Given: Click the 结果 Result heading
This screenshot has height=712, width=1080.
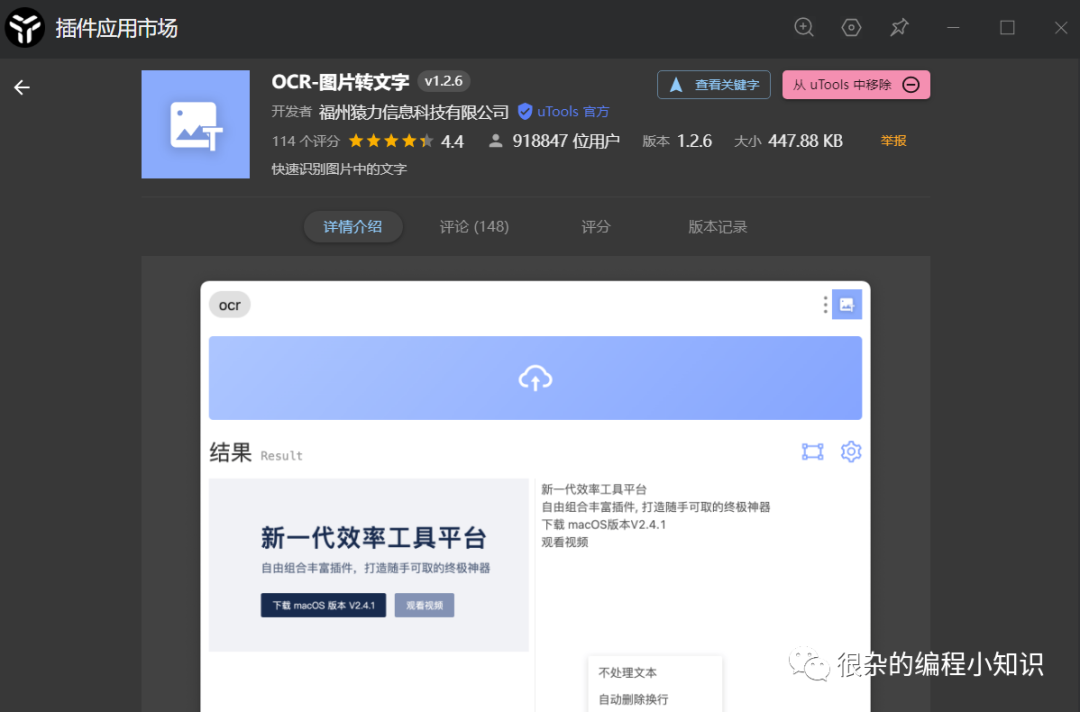Looking at the screenshot, I should (256, 453).
